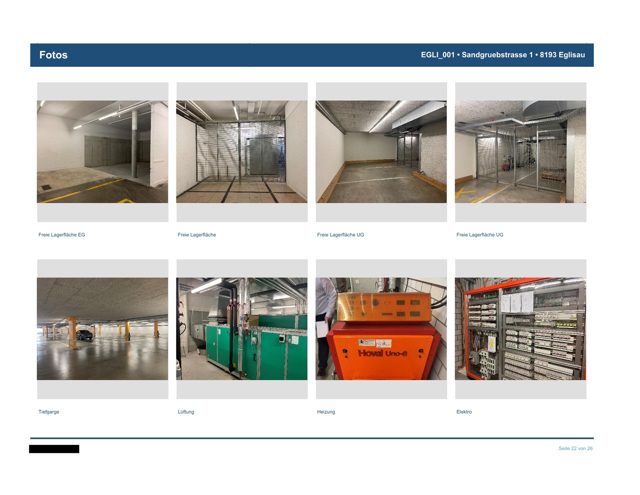Click the 'Freie Lagerfläche UG' caption under the metal-cage photo

click(x=480, y=235)
